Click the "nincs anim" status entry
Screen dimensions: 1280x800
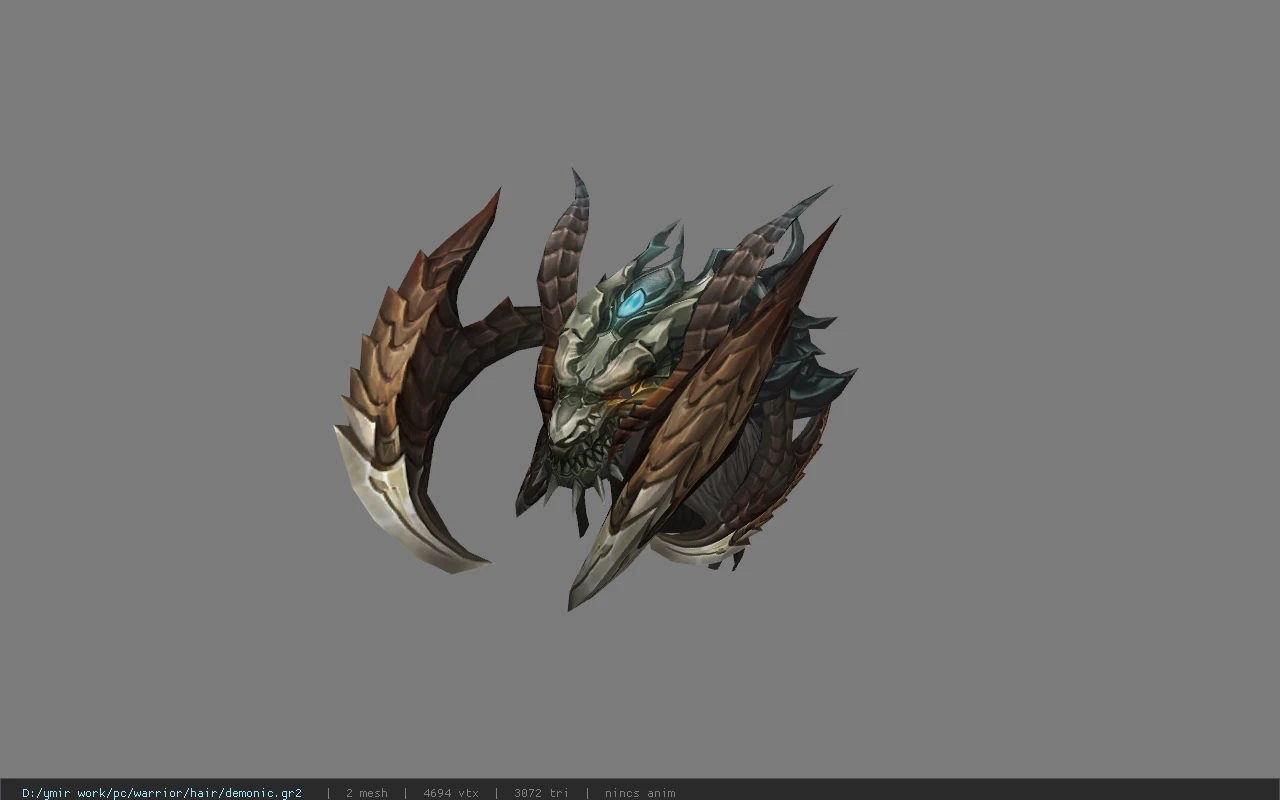point(640,793)
